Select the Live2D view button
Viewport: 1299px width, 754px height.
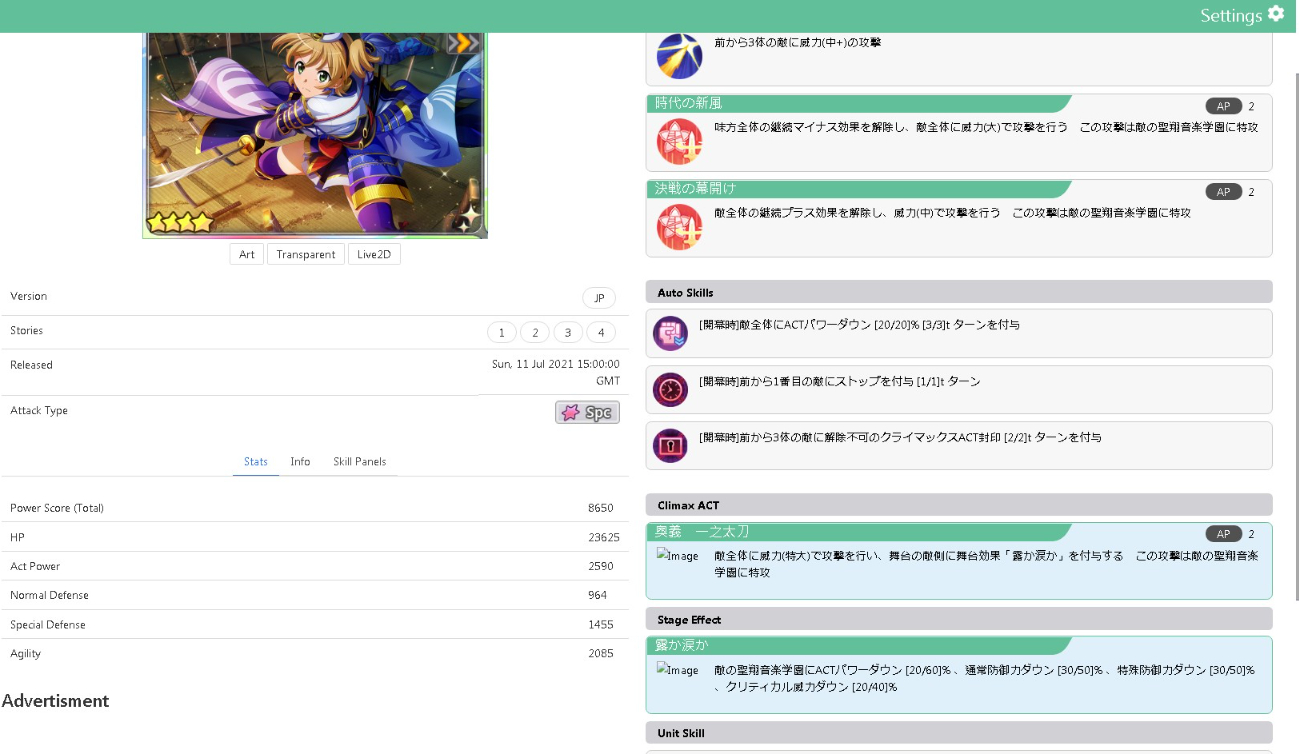(374, 255)
